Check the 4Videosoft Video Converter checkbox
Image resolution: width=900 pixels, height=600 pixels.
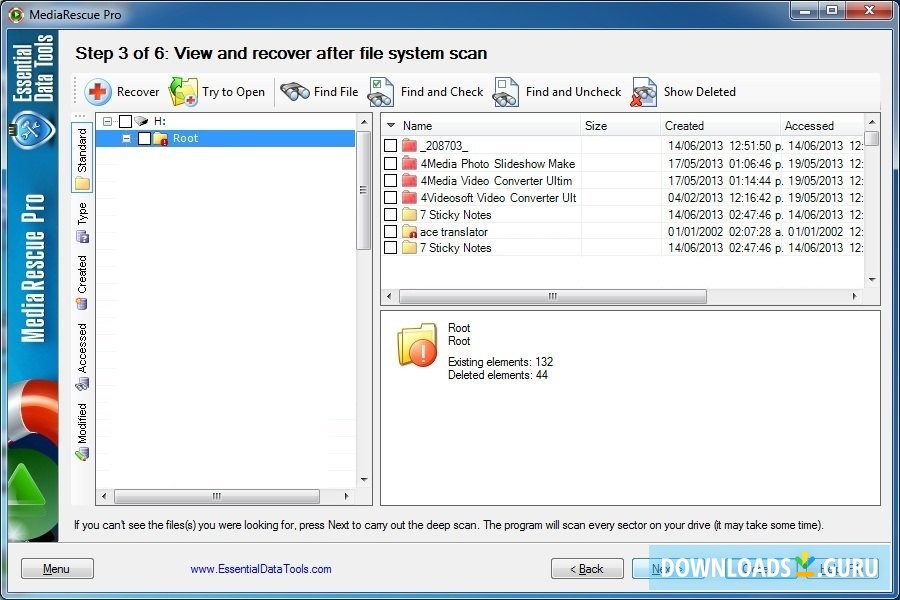click(x=390, y=198)
